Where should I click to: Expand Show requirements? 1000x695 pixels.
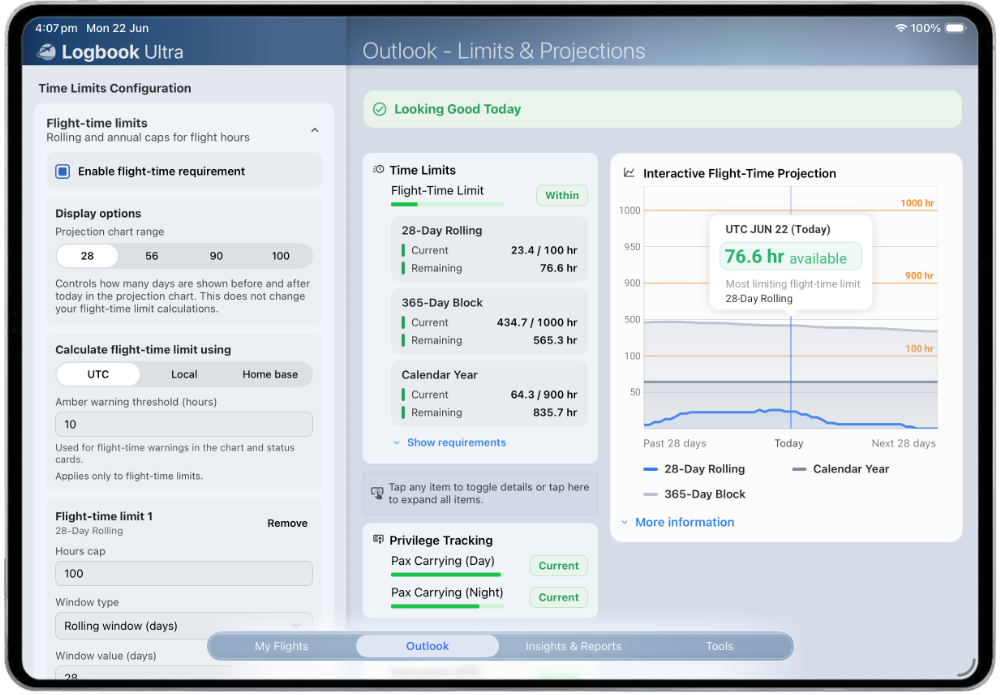(450, 443)
